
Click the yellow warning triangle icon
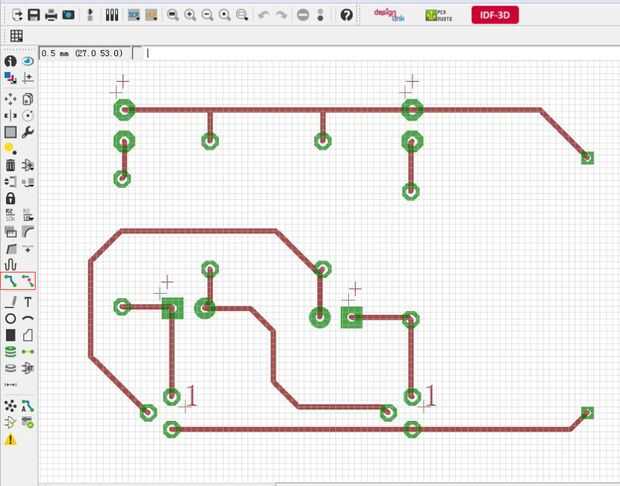tap(11, 439)
